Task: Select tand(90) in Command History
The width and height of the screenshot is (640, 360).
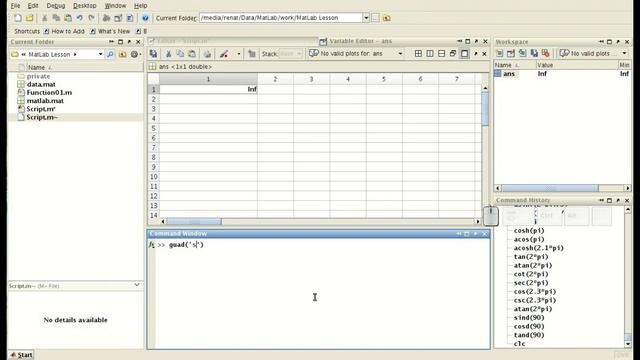Action: point(529,335)
